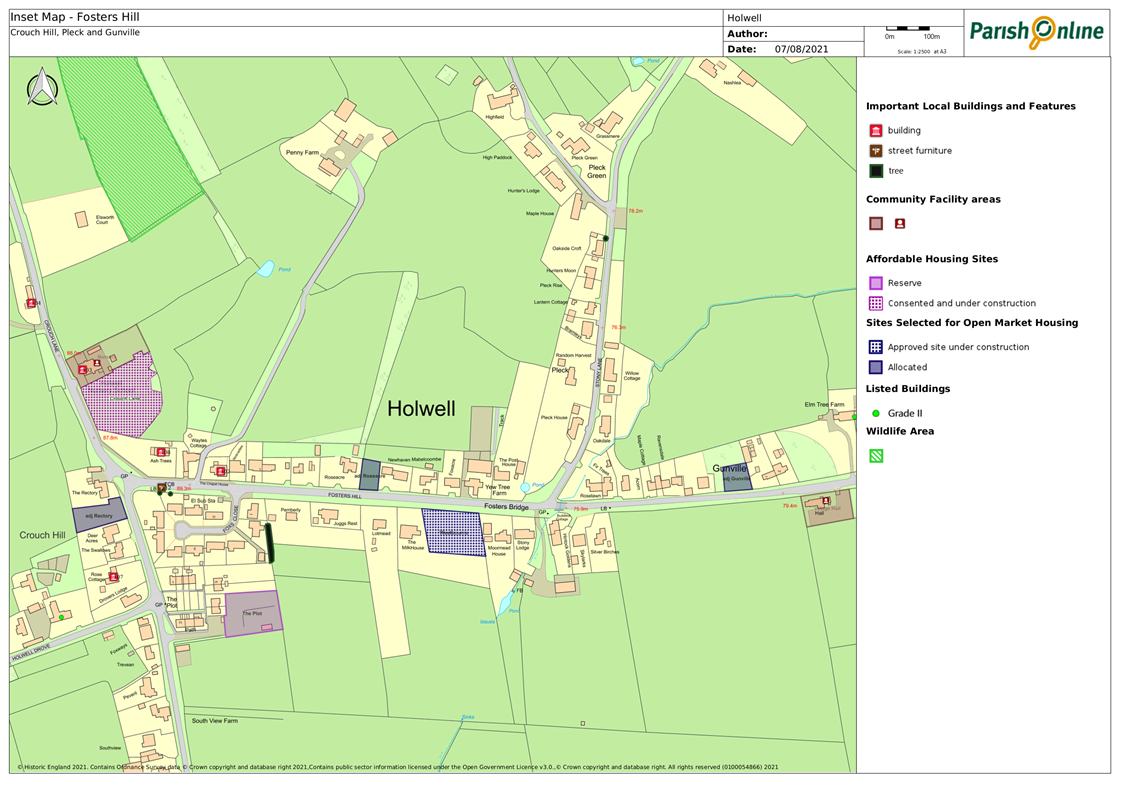The height and width of the screenshot is (793, 1121).
Task: Click the long dark tree belt east of Foxs Close
Action: coord(270,543)
